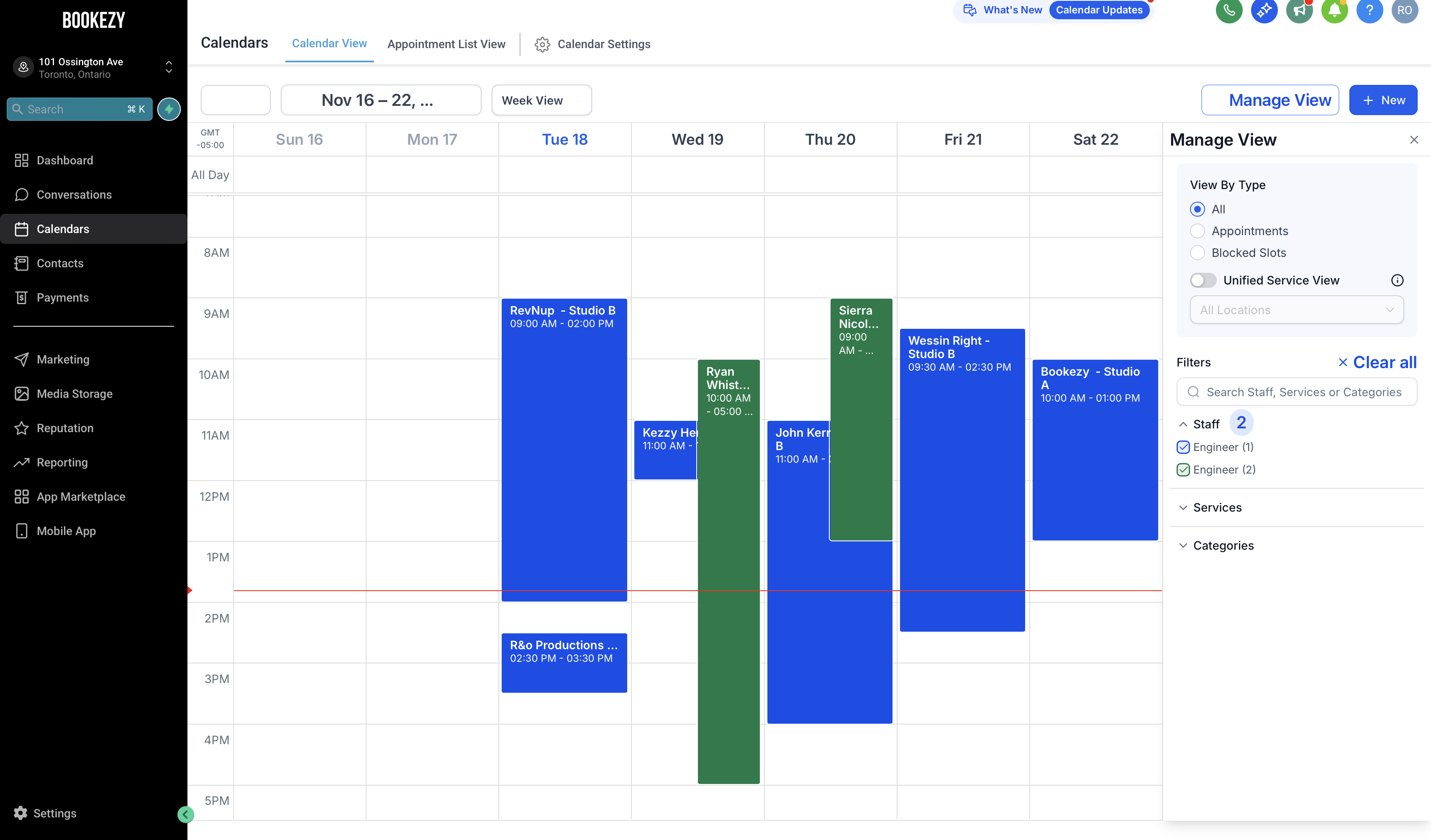Image resolution: width=1431 pixels, height=840 pixels.
Task: Click the Search Staff, Services field
Action: click(1296, 392)
